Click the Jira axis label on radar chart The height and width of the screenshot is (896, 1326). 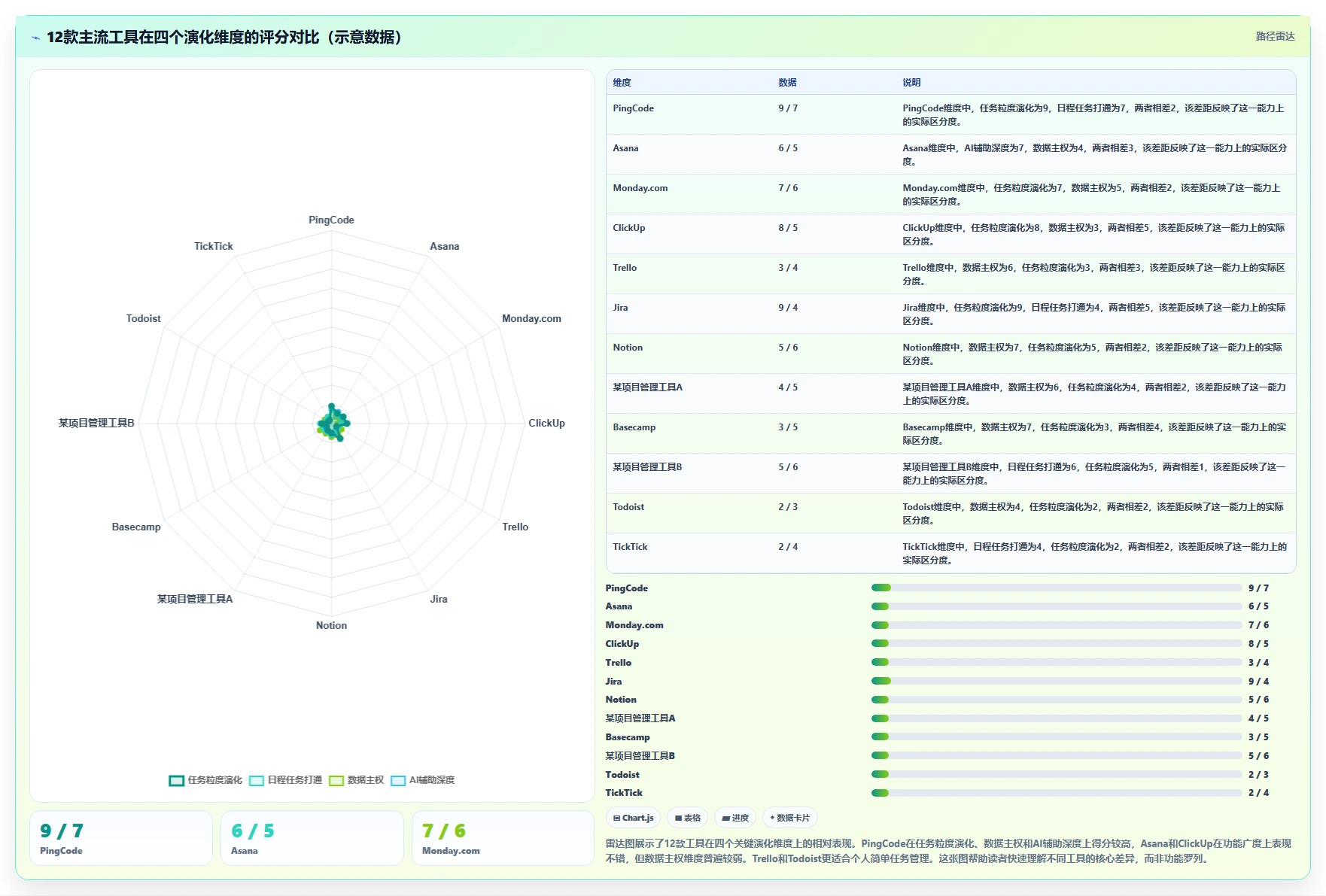point(439,599)
